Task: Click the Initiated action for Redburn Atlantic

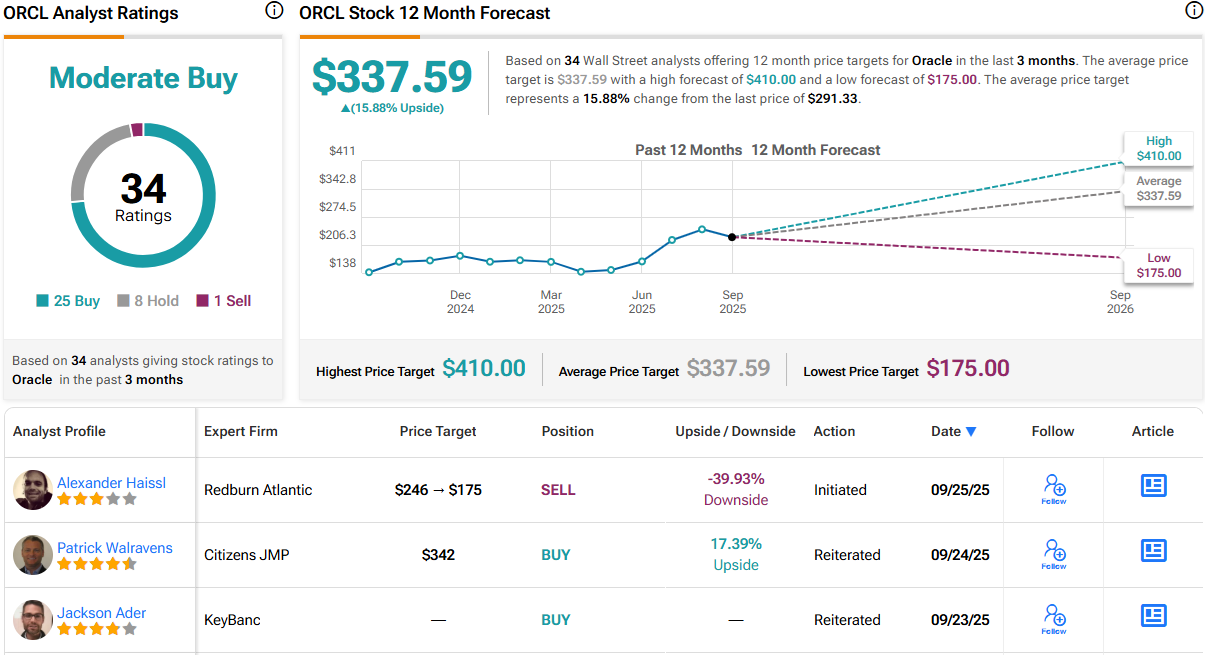Action: click(x=840, y=490)
